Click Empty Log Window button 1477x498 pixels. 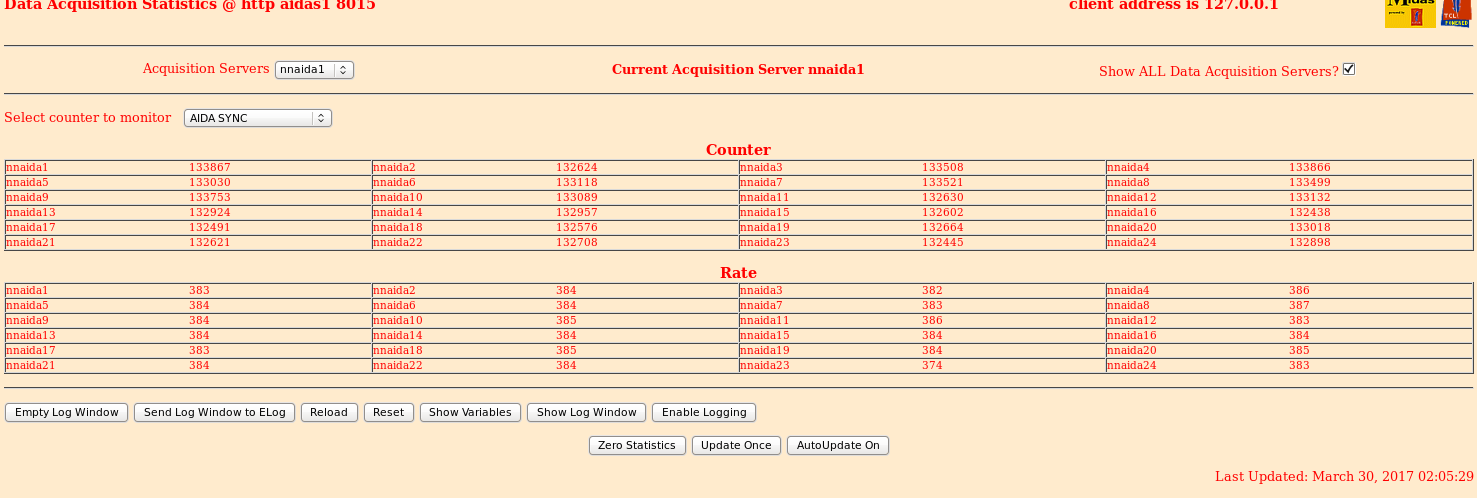[x=66, y=412]
